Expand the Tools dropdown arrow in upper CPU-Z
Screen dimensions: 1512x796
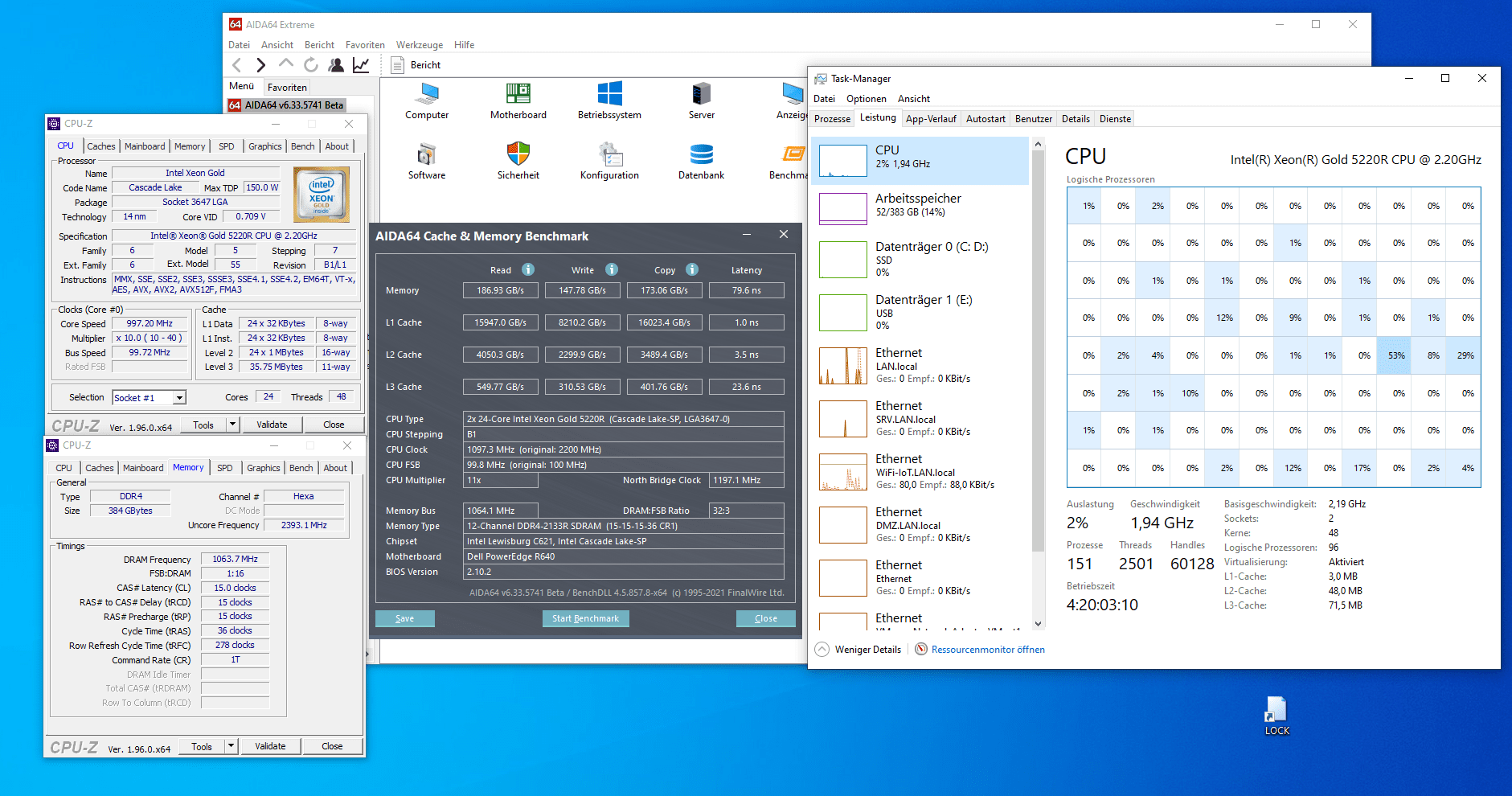[232, 425]
